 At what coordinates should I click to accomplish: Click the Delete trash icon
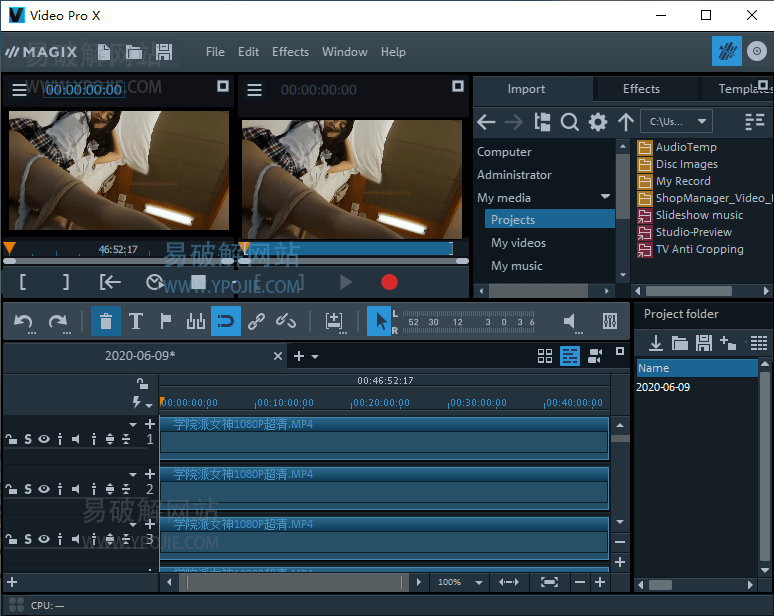(x=106, y=321)
